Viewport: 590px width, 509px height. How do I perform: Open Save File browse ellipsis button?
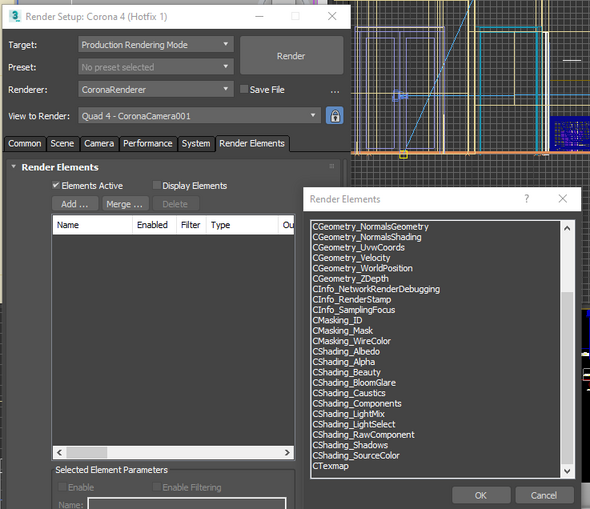(335, 90)
